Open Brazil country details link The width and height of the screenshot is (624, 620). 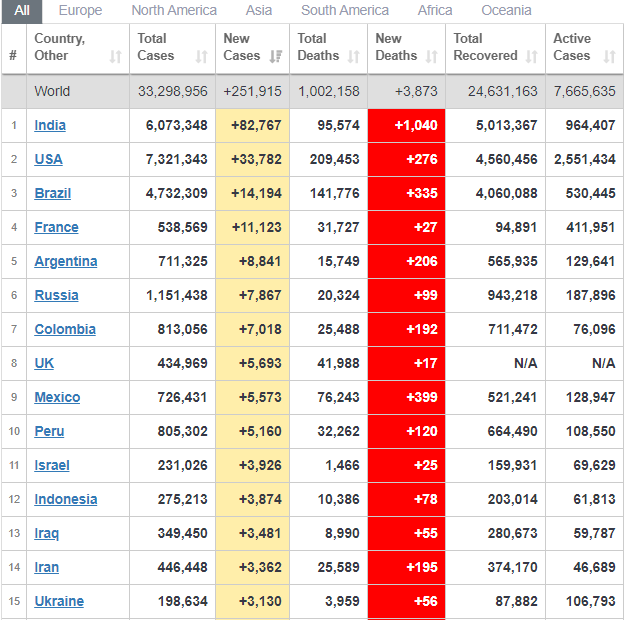(52, 193)
